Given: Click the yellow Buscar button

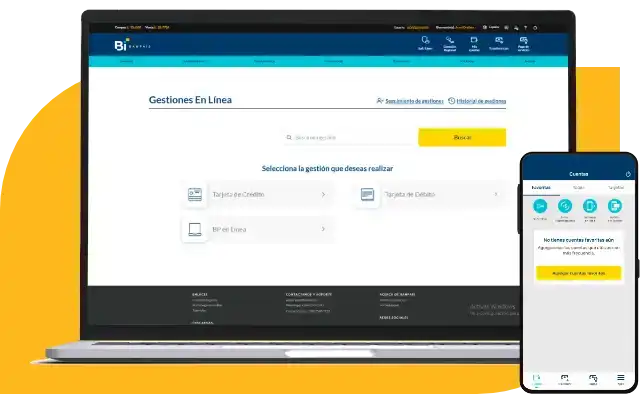Looking at the screenshot, I should point(462,137).
